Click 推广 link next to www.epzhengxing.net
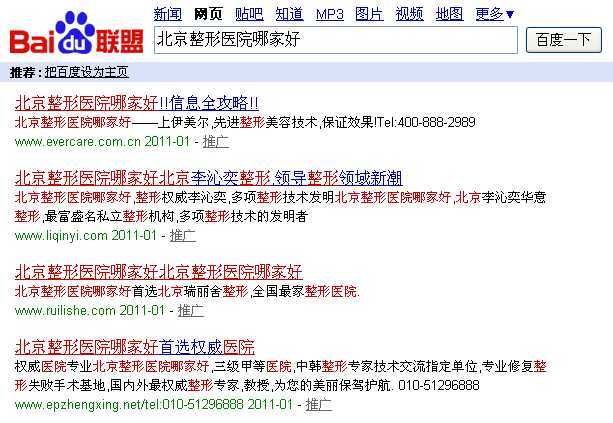This screenshot has width=613, height=423. pyautogui.click(x=319, y=404)
